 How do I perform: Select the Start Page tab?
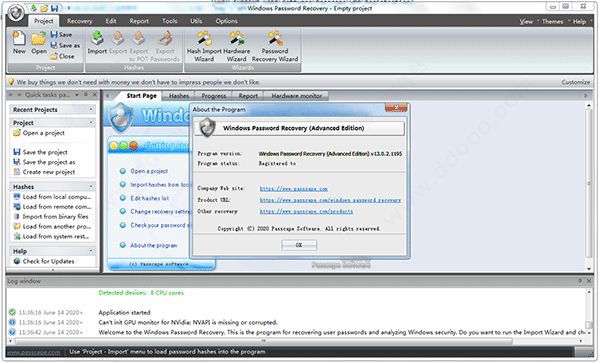point(142,96)
